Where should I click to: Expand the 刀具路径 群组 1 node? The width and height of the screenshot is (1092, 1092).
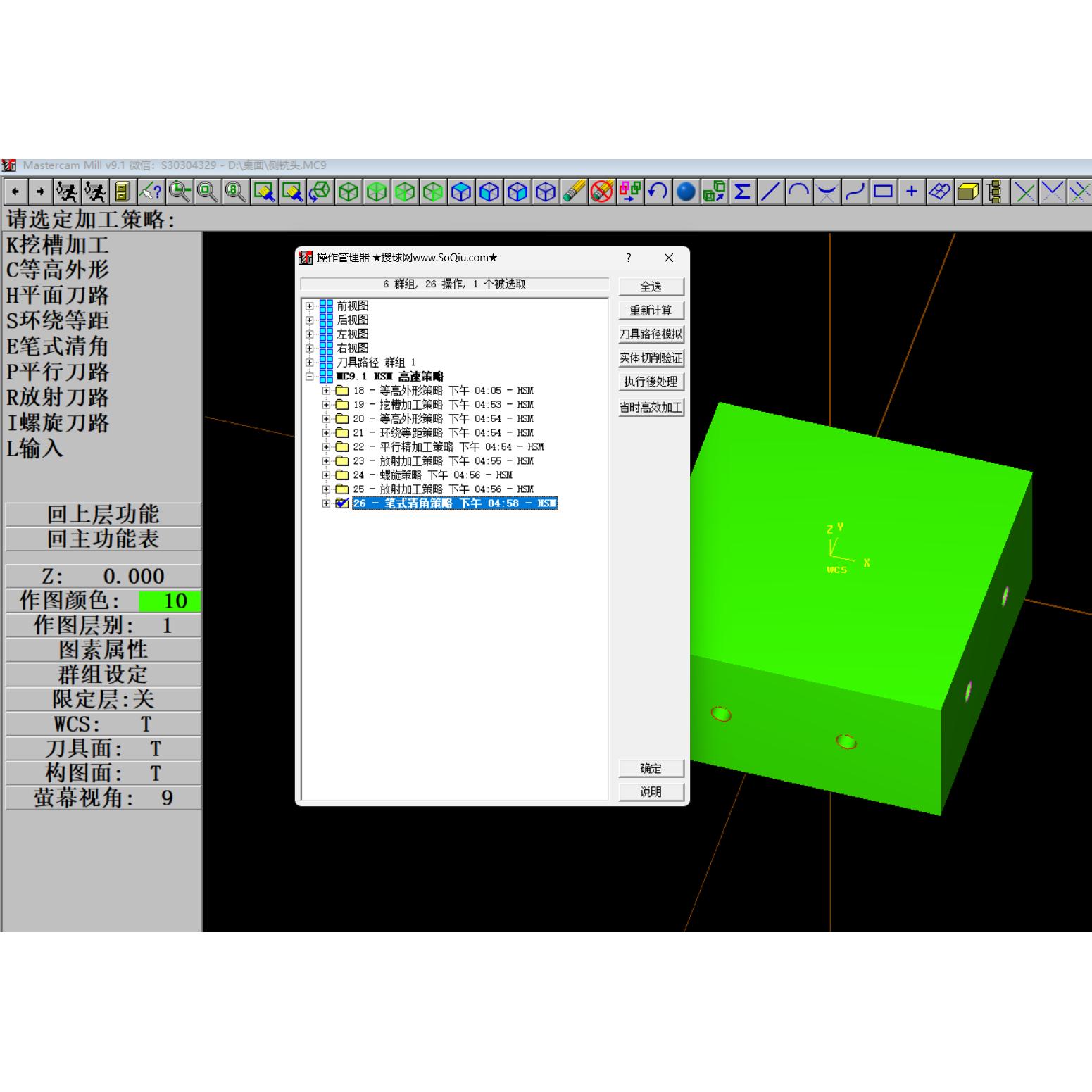pyautogui.click(x=309, y=363)
